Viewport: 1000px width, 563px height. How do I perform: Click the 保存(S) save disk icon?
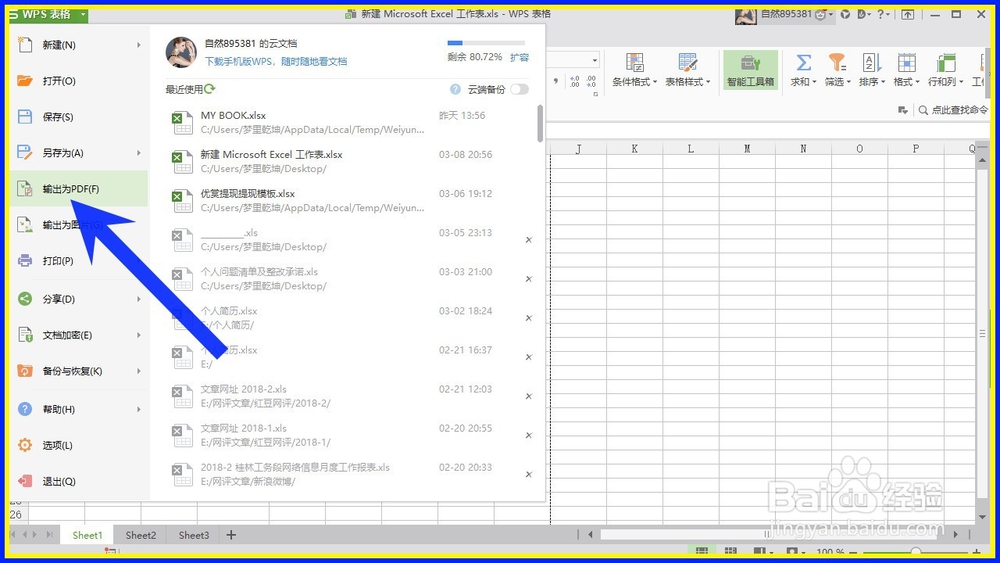(x=25, y=117)
